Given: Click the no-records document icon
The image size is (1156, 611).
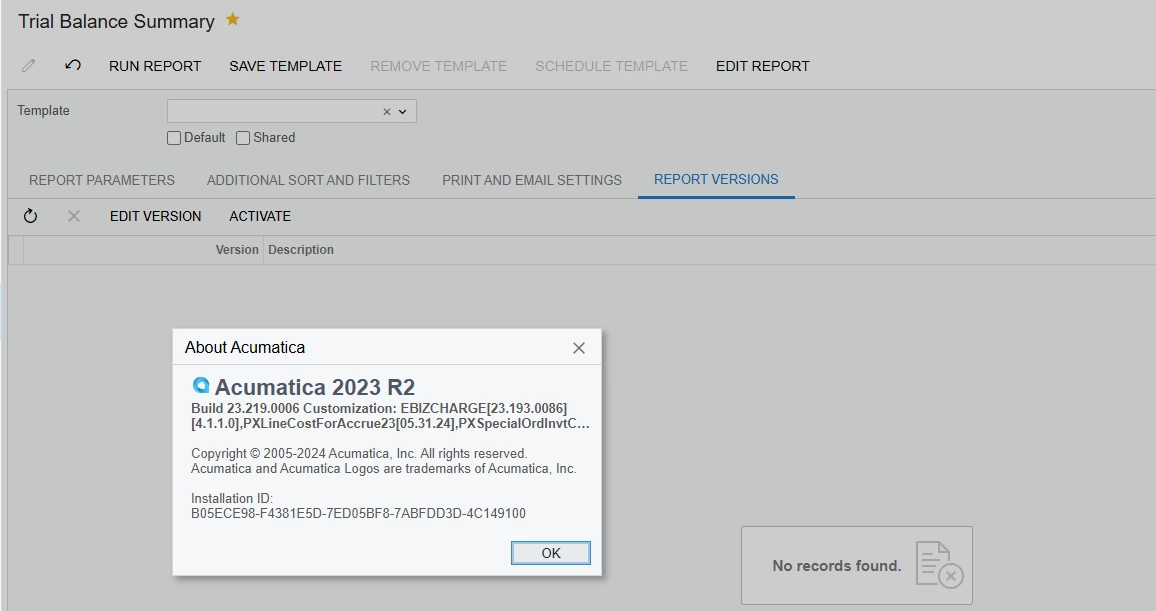Looking at the screenshot, I should (939, 565).
